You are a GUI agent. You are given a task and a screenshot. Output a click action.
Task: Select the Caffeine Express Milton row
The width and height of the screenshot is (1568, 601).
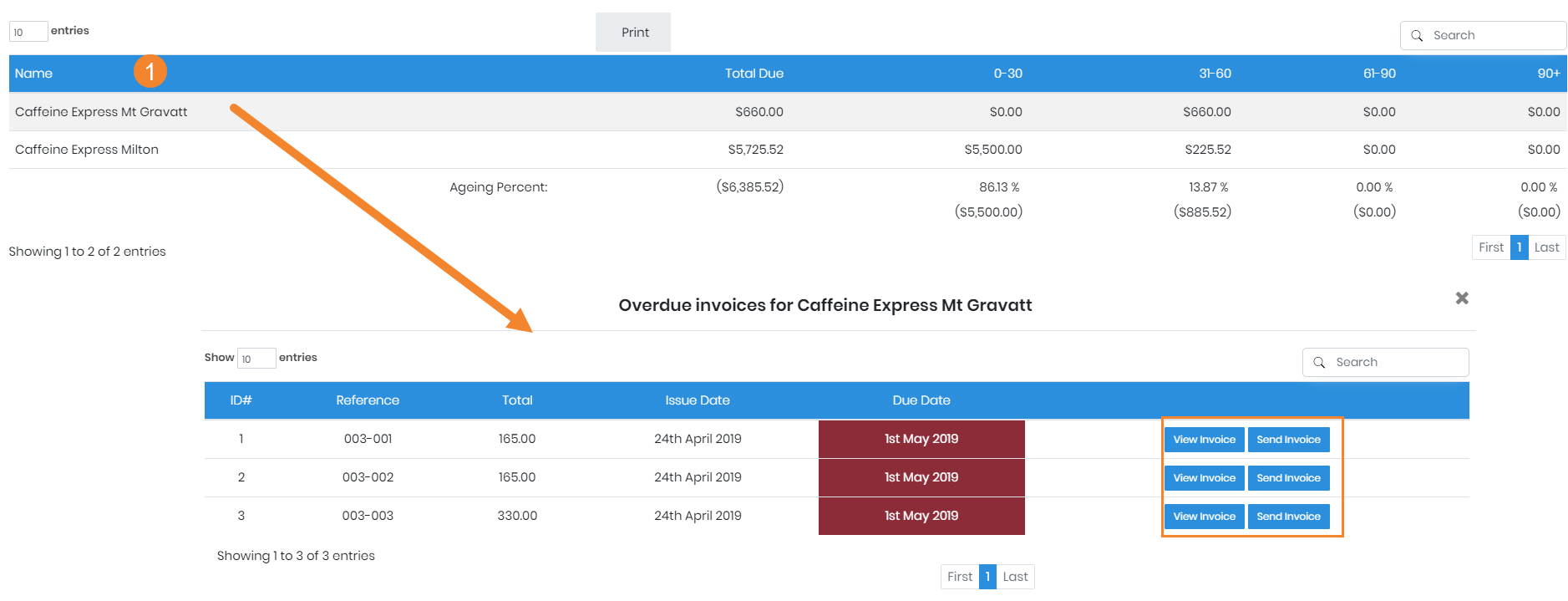click(788, 150)
